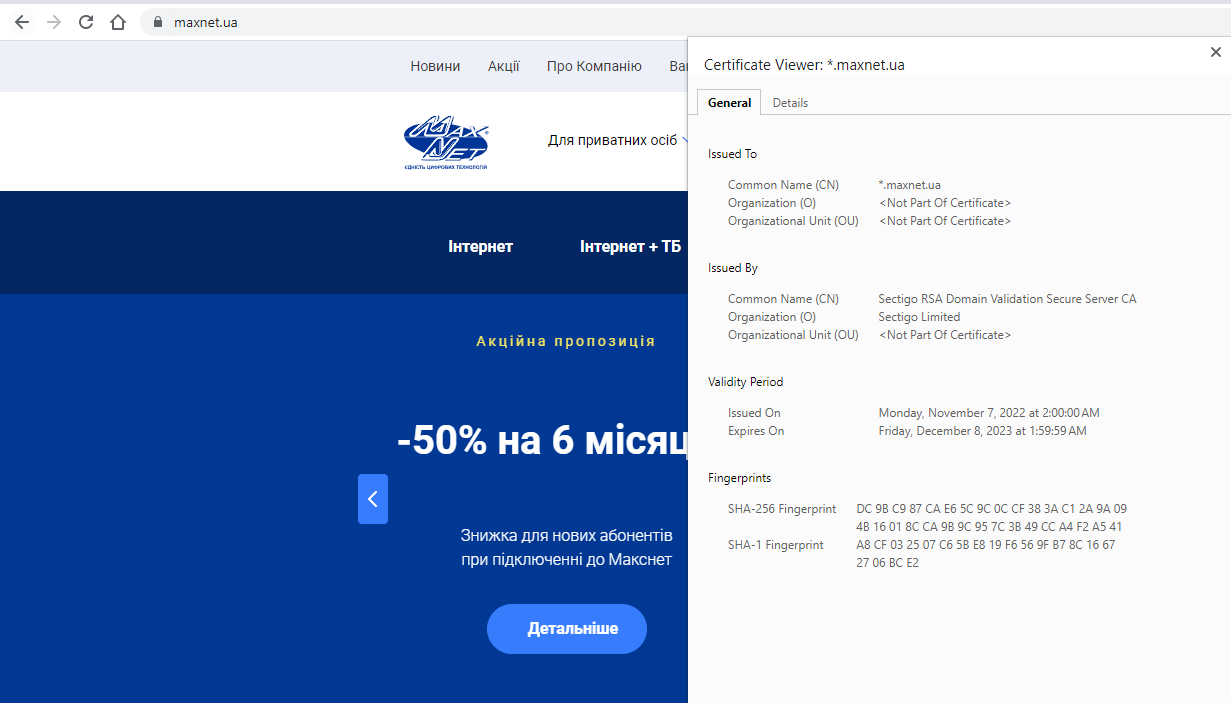Screen dimensions: 1231x703
Task: Click the SHA-256 fingerprint value
Action: click(x=991, y=518)
